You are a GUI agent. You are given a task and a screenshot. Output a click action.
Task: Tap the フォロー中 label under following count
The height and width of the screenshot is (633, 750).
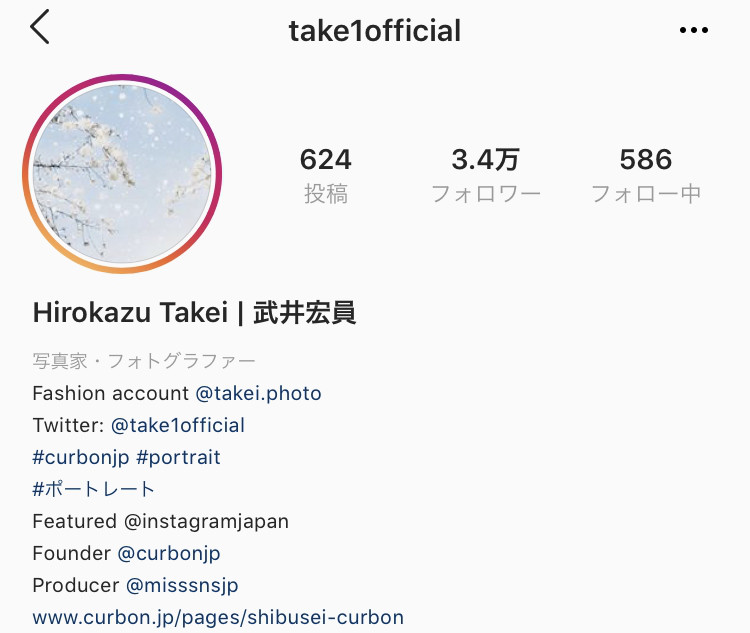[x=646, y=194]
